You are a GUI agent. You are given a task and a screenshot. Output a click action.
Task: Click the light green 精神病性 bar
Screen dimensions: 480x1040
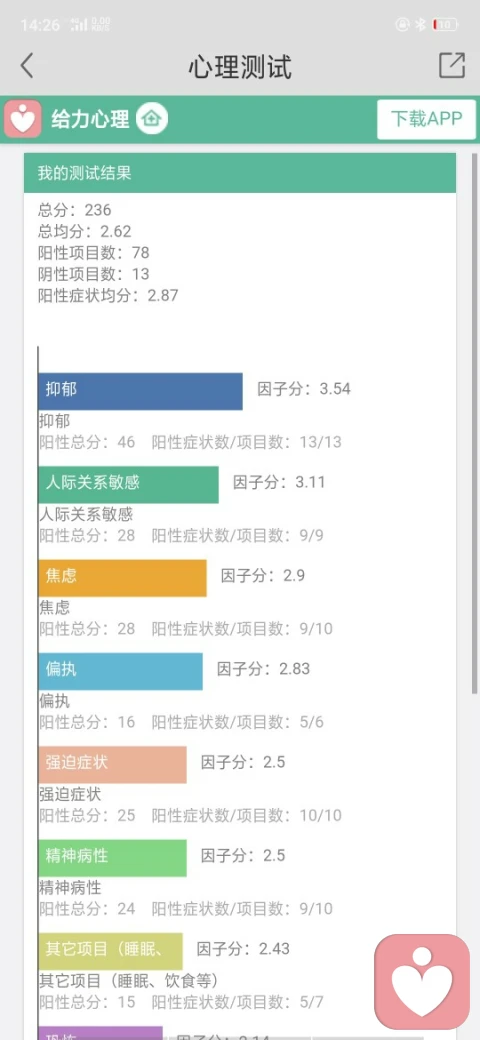click(x=113, y=858)
